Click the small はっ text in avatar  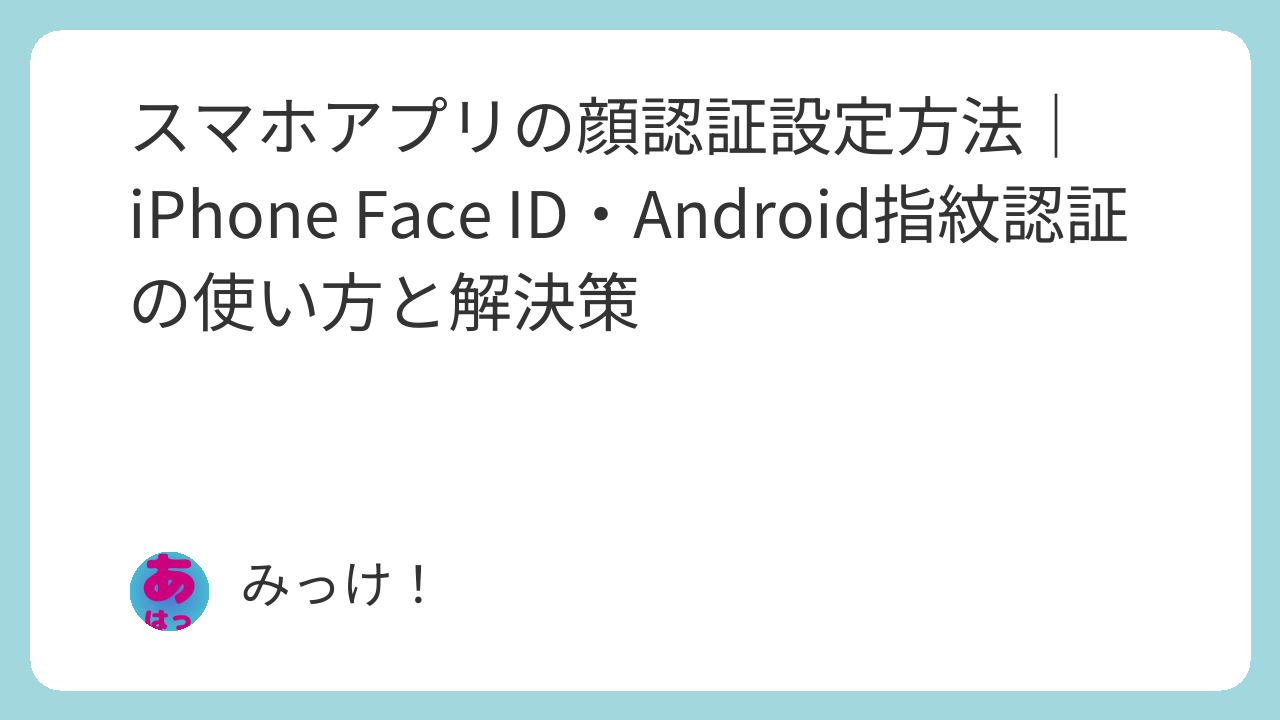pos(169,619)
